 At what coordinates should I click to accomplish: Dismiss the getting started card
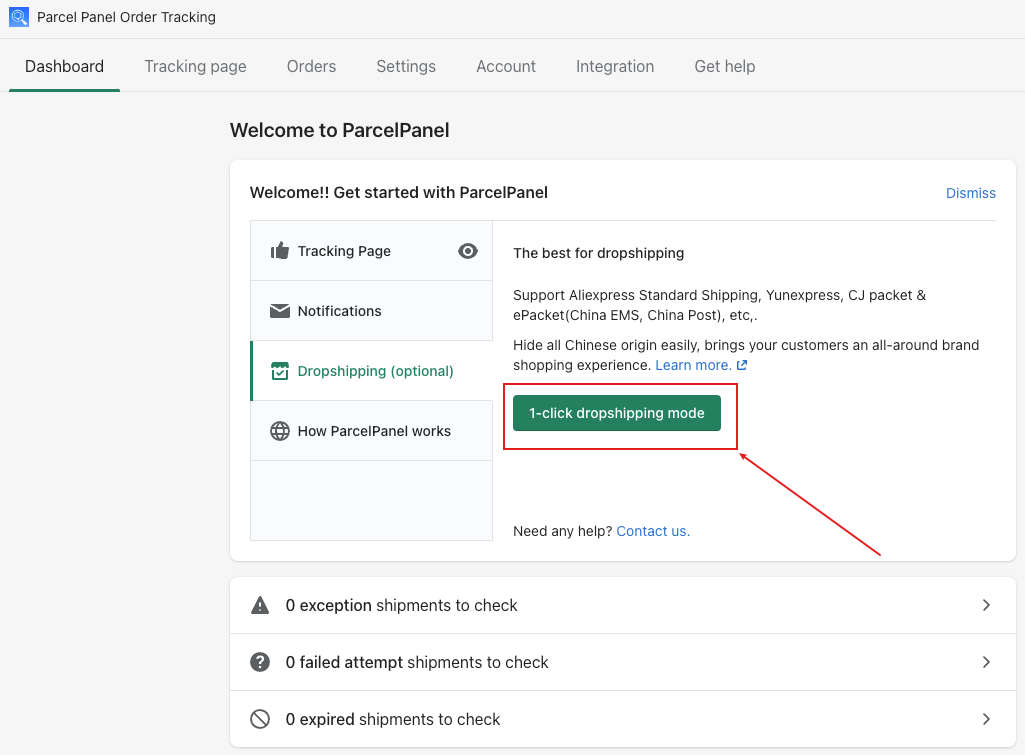tap(971, 193)
